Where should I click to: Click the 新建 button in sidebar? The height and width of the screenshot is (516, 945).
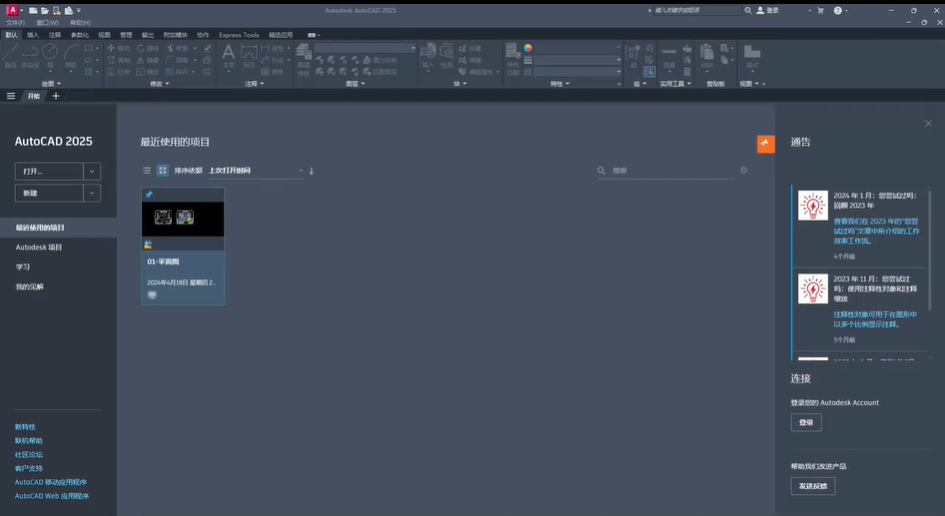[49, 193]
